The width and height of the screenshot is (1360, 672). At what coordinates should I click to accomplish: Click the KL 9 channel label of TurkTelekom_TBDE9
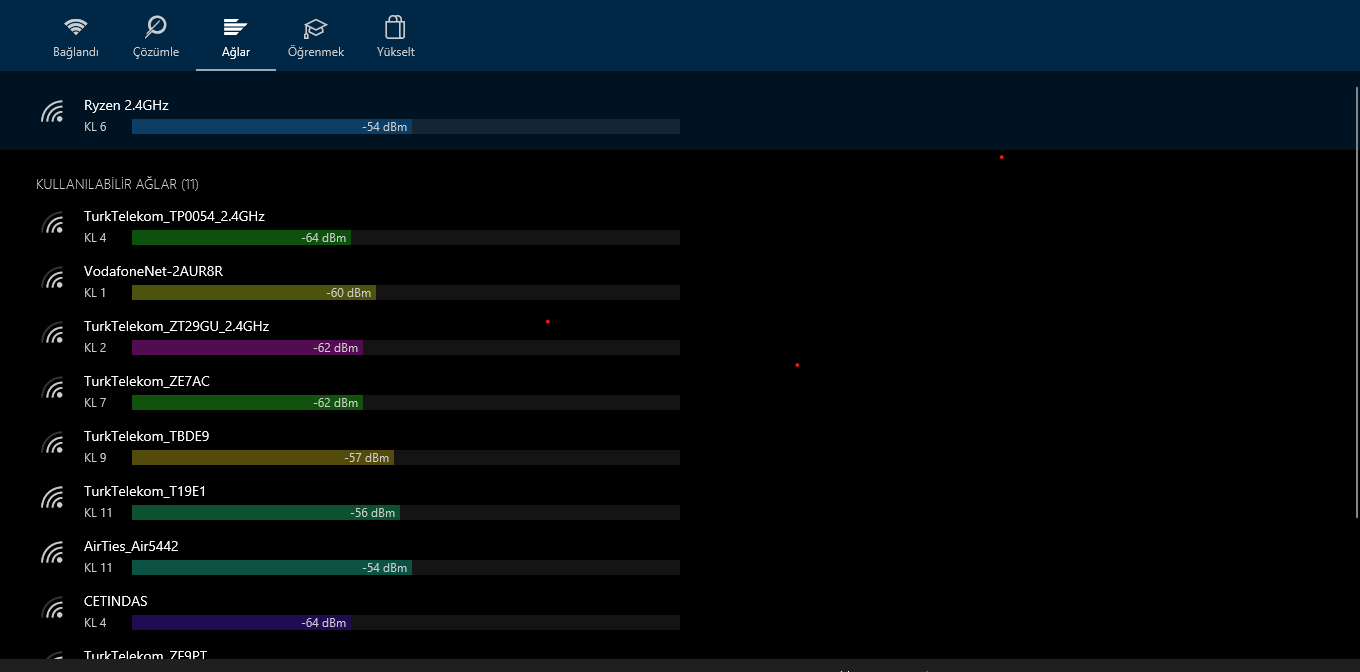point(95,458)
